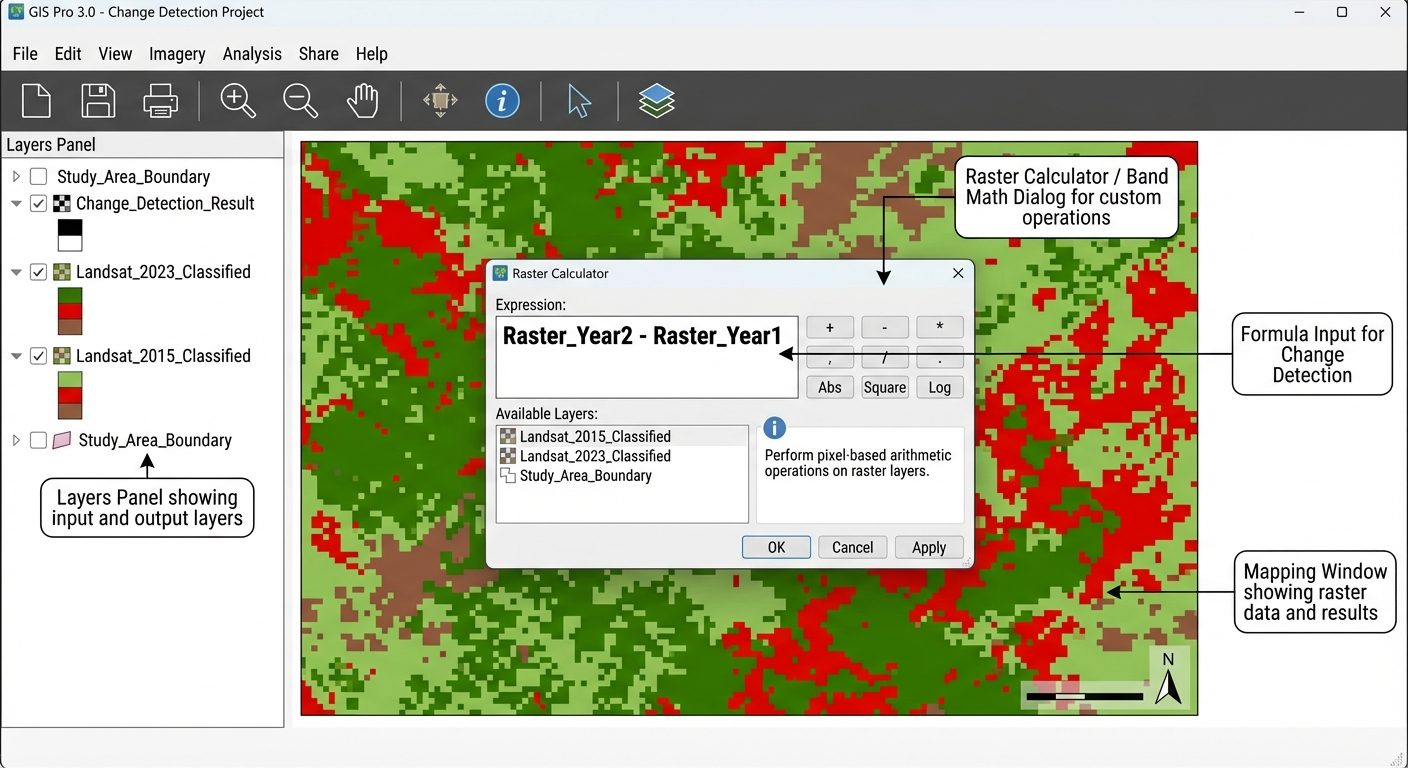Uncheck the Landsat_2023_Classified layer
The height and width of the screenshot is (768, 1408).
37,271
